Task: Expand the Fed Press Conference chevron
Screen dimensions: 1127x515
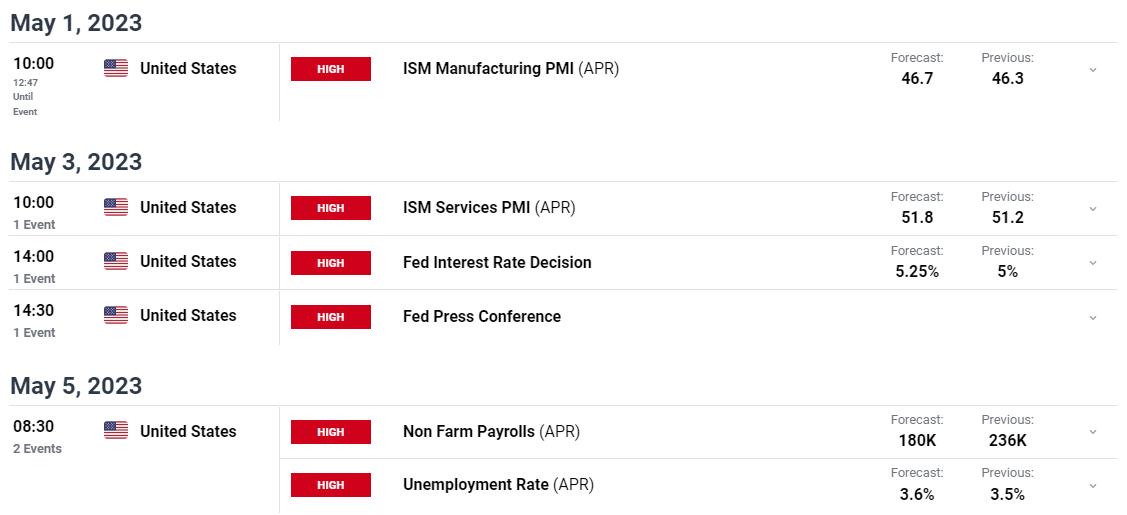Action: [1092, 317]
